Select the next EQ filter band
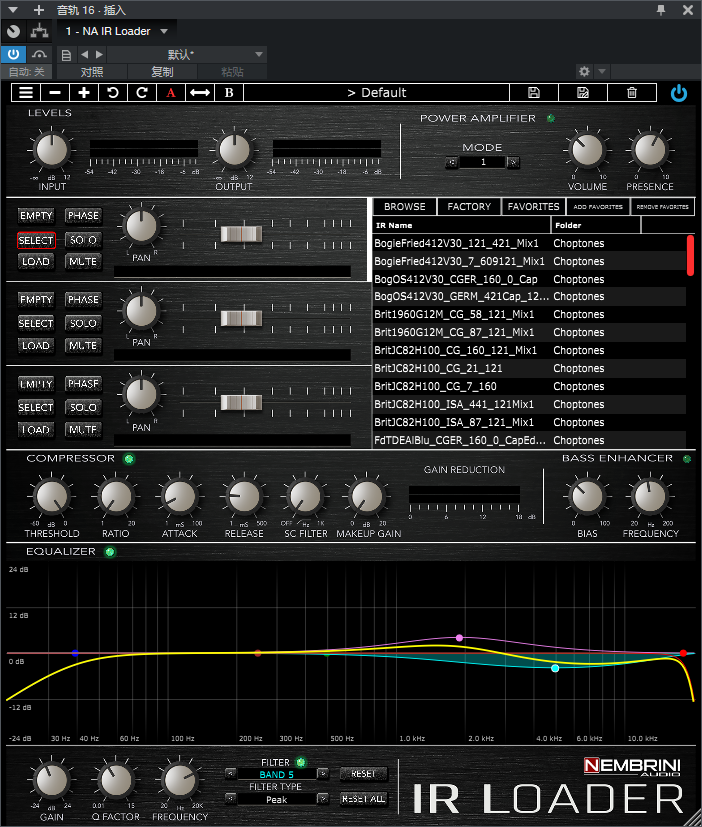This screenshot has width=702, height=827. pyautogui.click(x=323, y=774)
